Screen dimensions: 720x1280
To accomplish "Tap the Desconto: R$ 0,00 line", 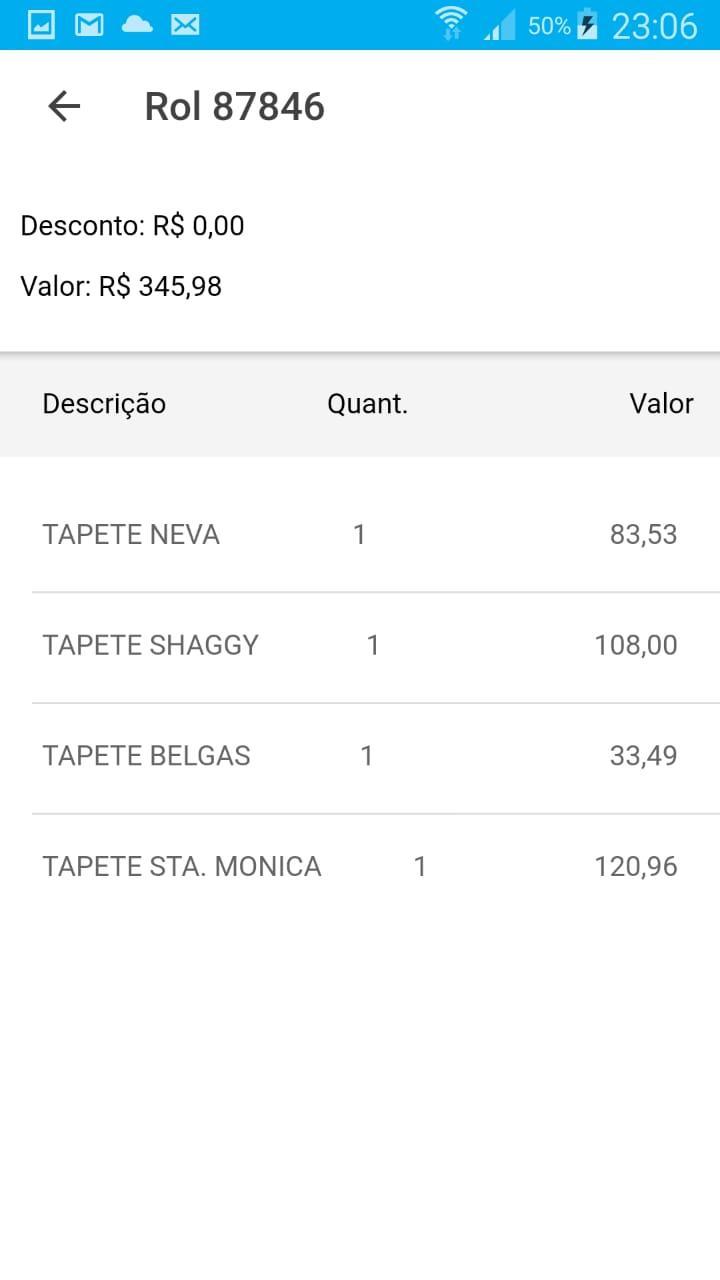I will 132,226.
